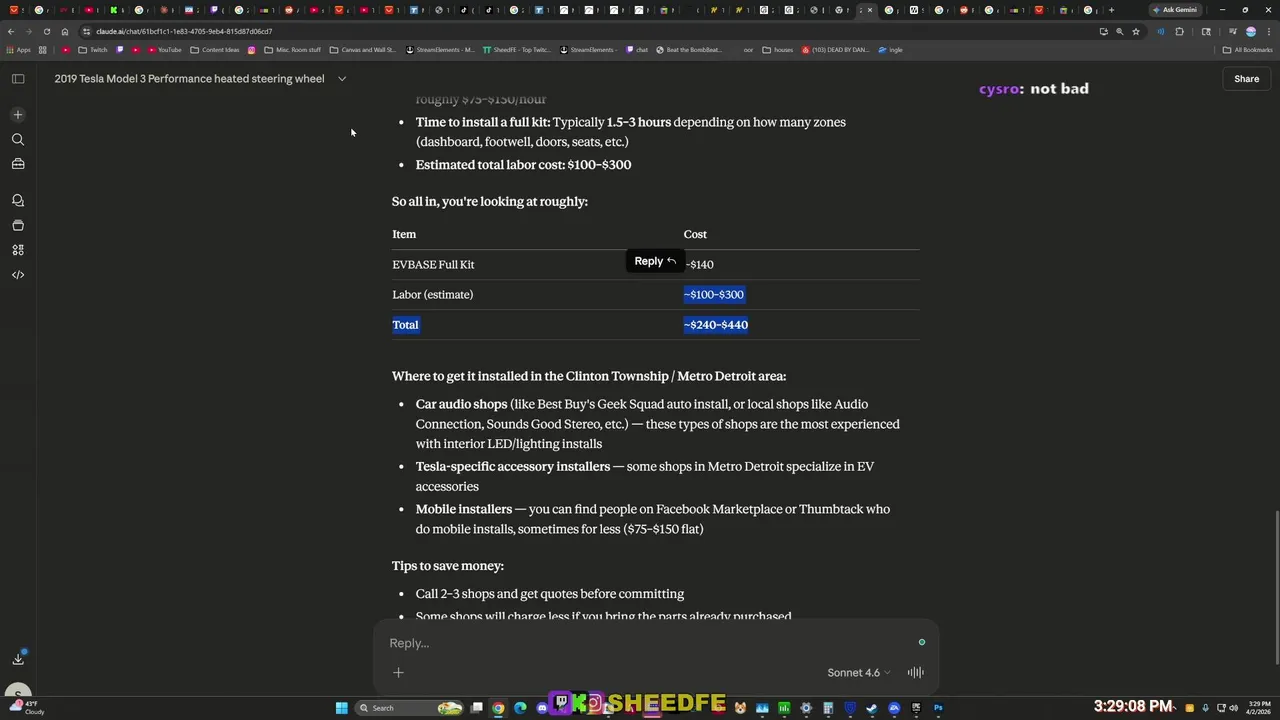The width and height of the screenshot is (1280, 720).
Task: Open the Code icon in sidebar
Action: [18, 274]
